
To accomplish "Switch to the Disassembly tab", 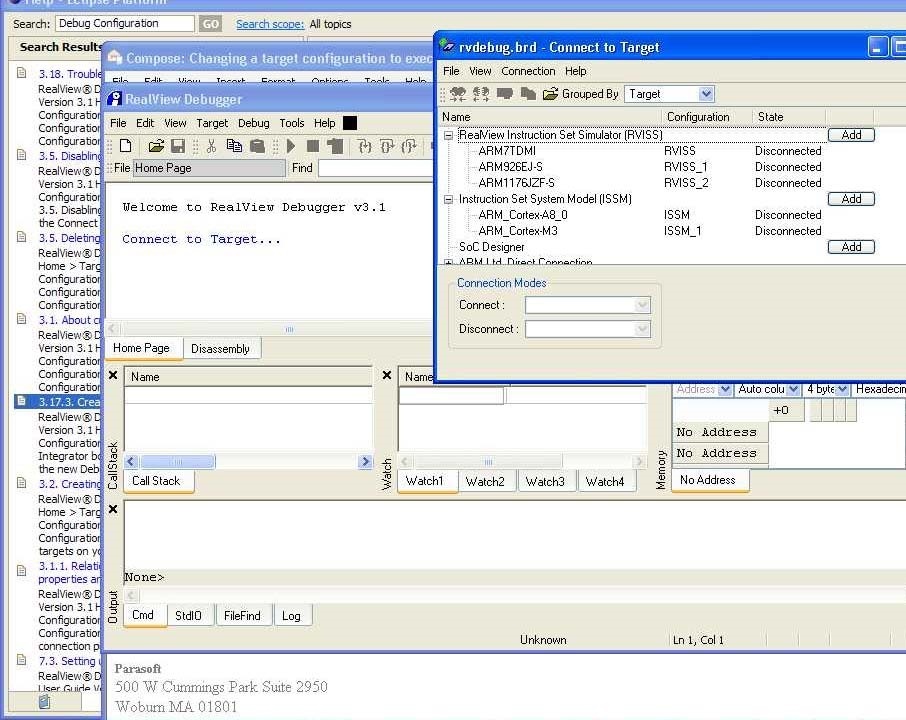I will 220,349.
